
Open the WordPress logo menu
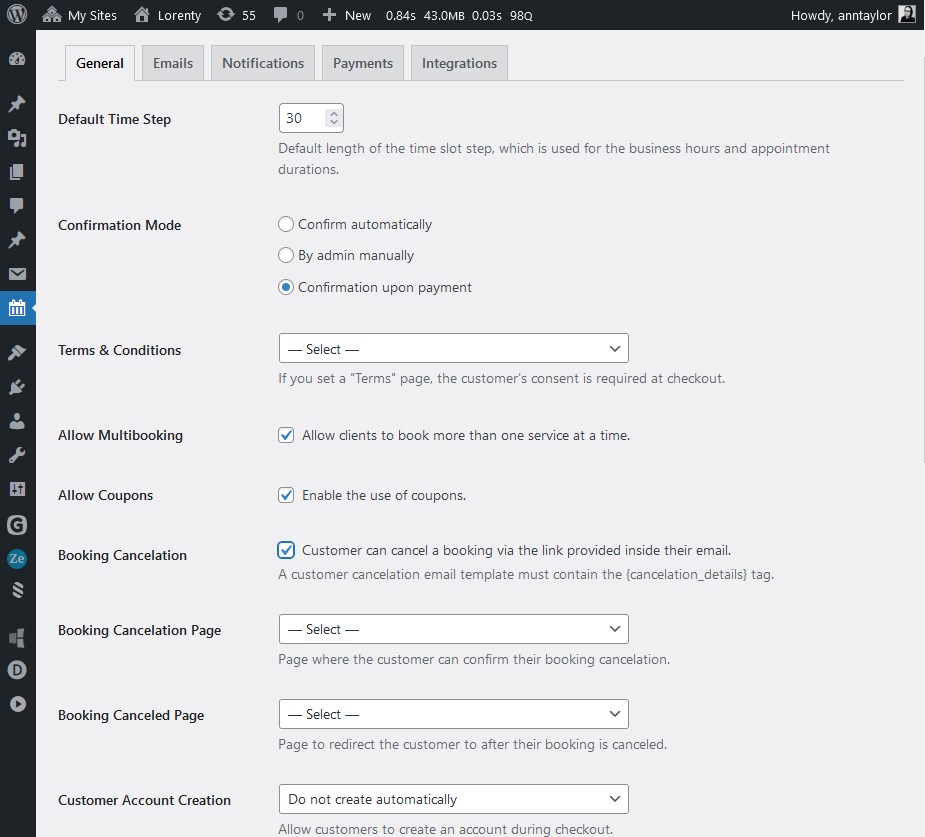tap(17, 14)
